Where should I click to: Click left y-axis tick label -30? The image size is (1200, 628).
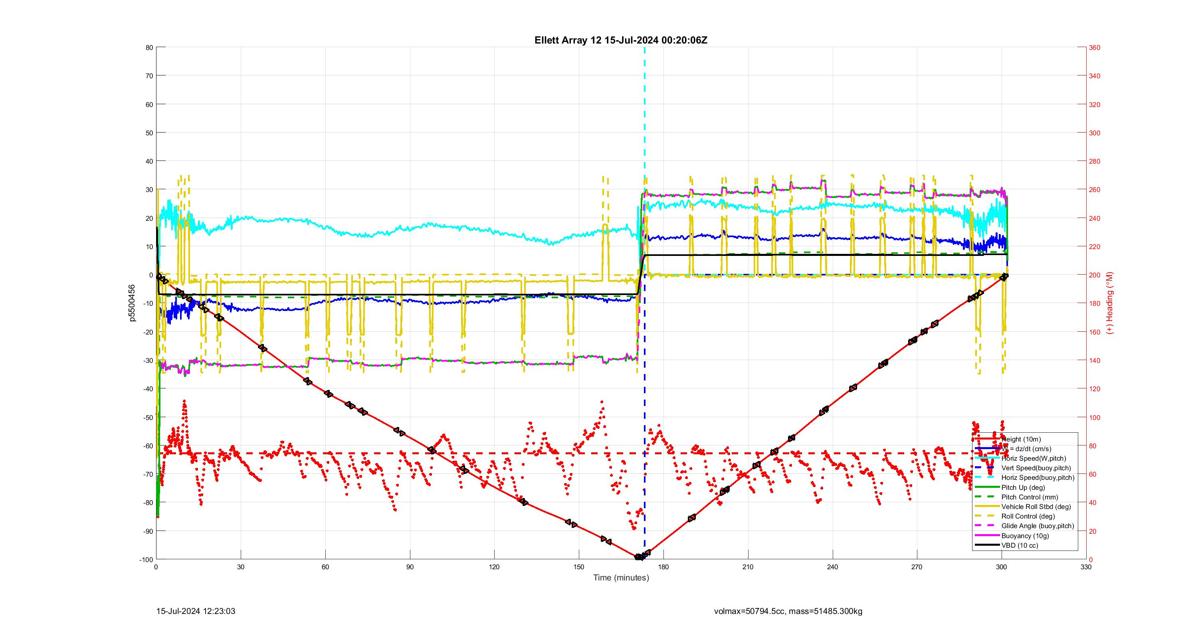[x=146, y=360]
